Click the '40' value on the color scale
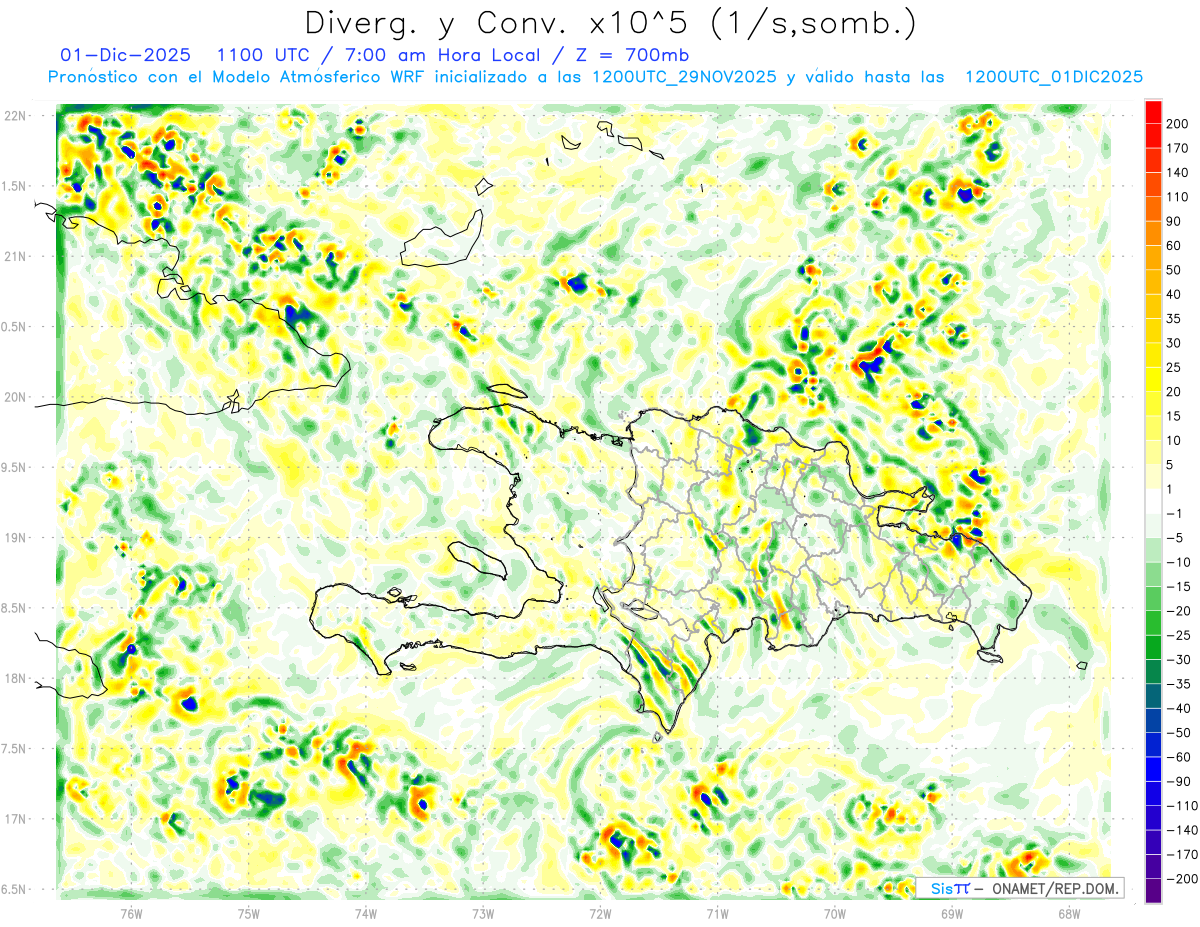1200x927 pixels. (1174, 294)
